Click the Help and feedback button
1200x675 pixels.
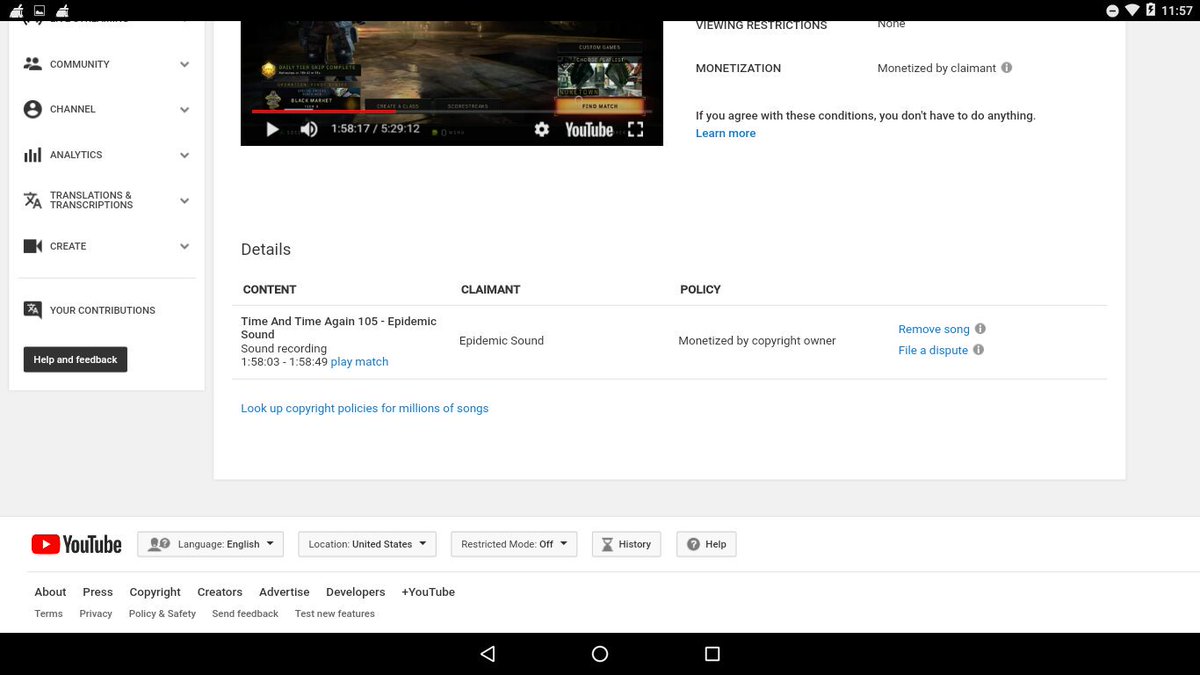[75, 359]
